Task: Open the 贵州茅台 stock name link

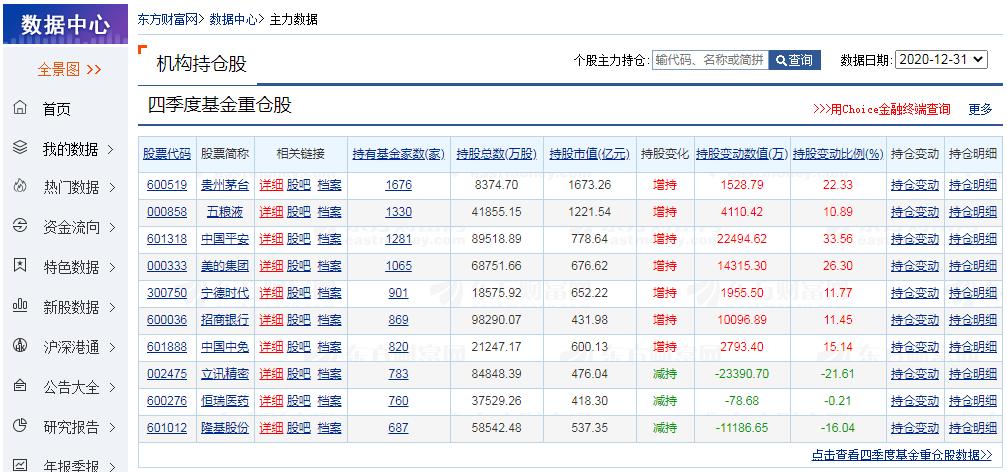Action: [x=225, y=185]
